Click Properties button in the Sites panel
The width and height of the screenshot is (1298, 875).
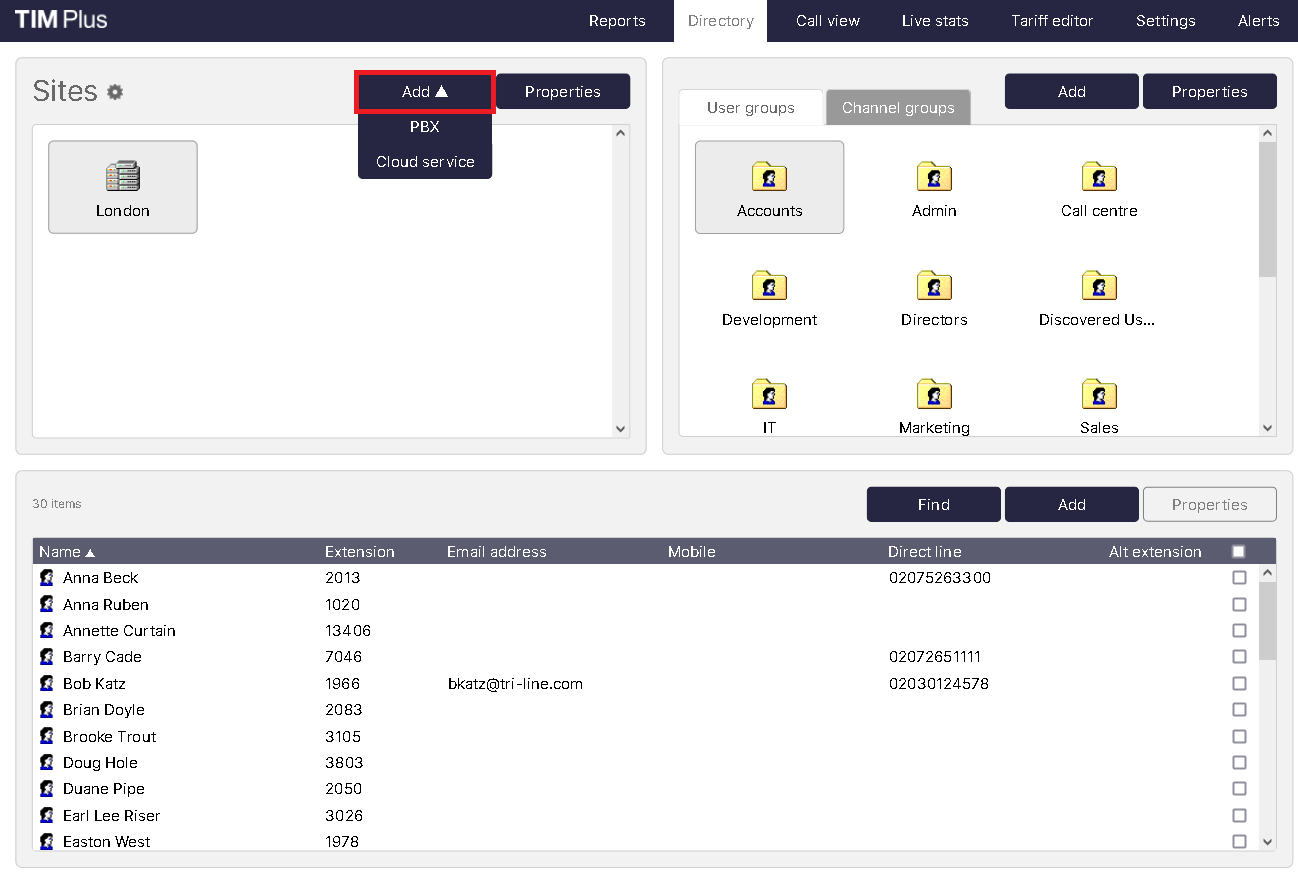563,91
